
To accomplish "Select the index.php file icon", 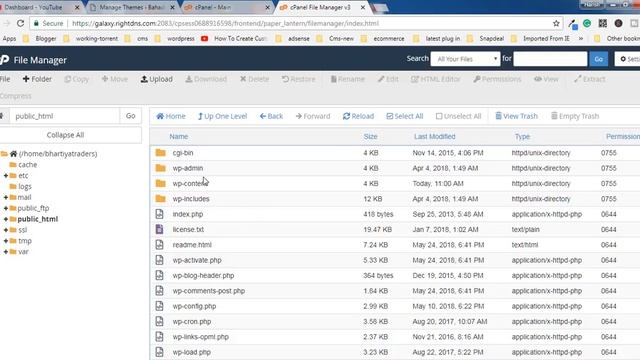I will point(160,214).
